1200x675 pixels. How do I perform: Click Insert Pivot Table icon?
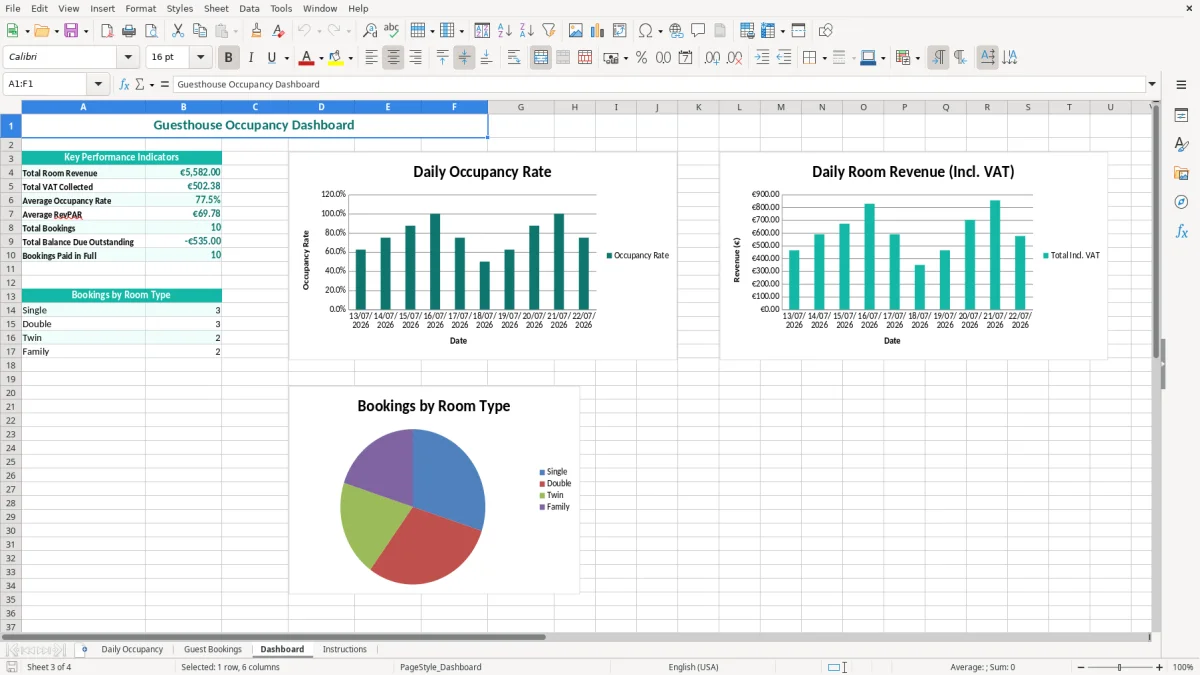point(620,31)
